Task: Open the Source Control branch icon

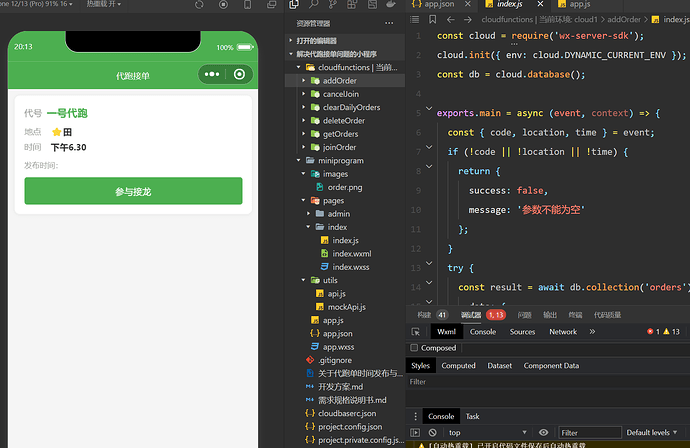Action: point(333,4)
